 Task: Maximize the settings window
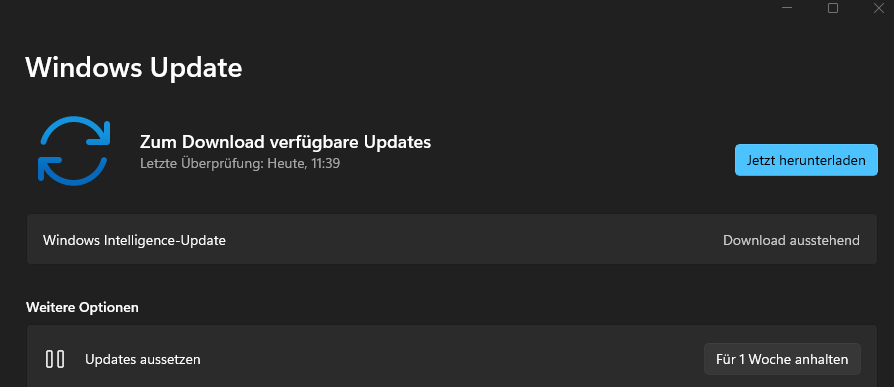[833, 8]
